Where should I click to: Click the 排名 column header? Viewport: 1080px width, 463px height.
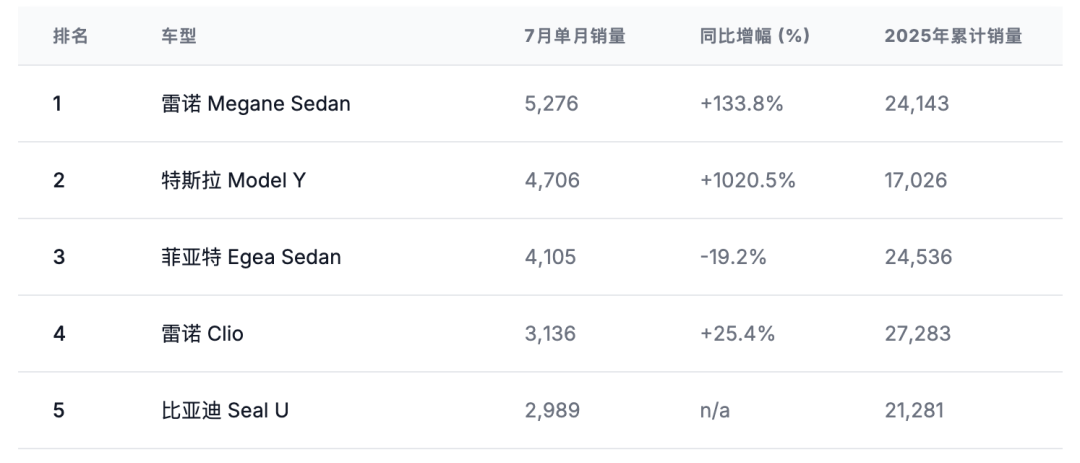tap(71, 36)
